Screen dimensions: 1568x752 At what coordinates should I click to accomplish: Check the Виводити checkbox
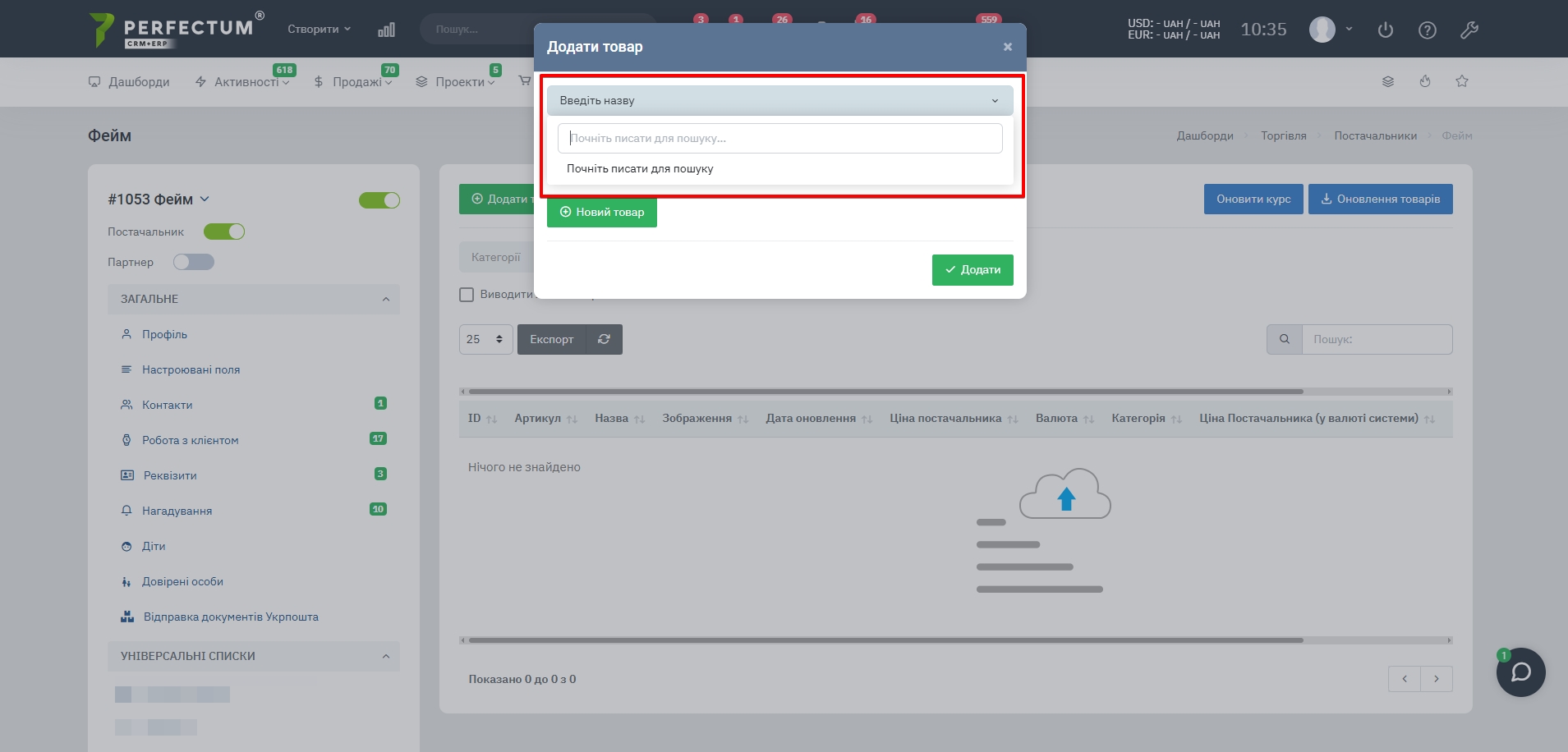pyautogui.click(x=467, y=295)
